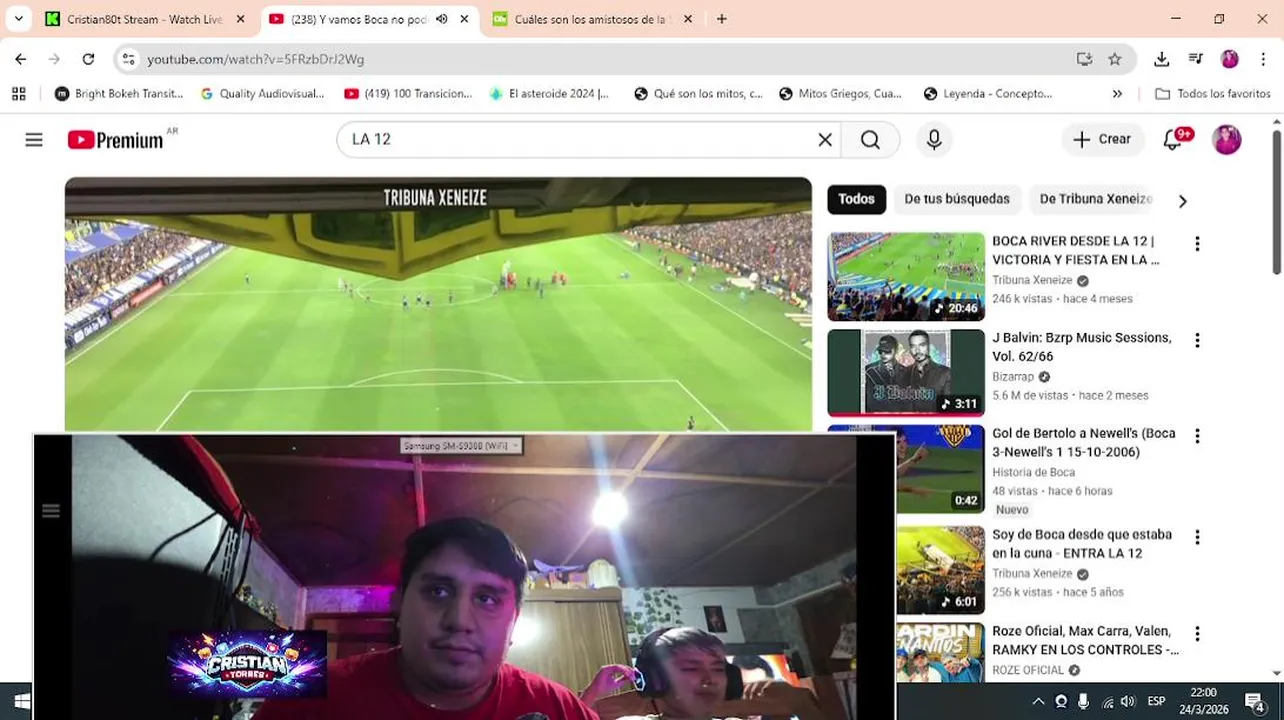The height and width of the screenshot is (720, 1284).
Task: Click the video player area
Action: point(438,305)
